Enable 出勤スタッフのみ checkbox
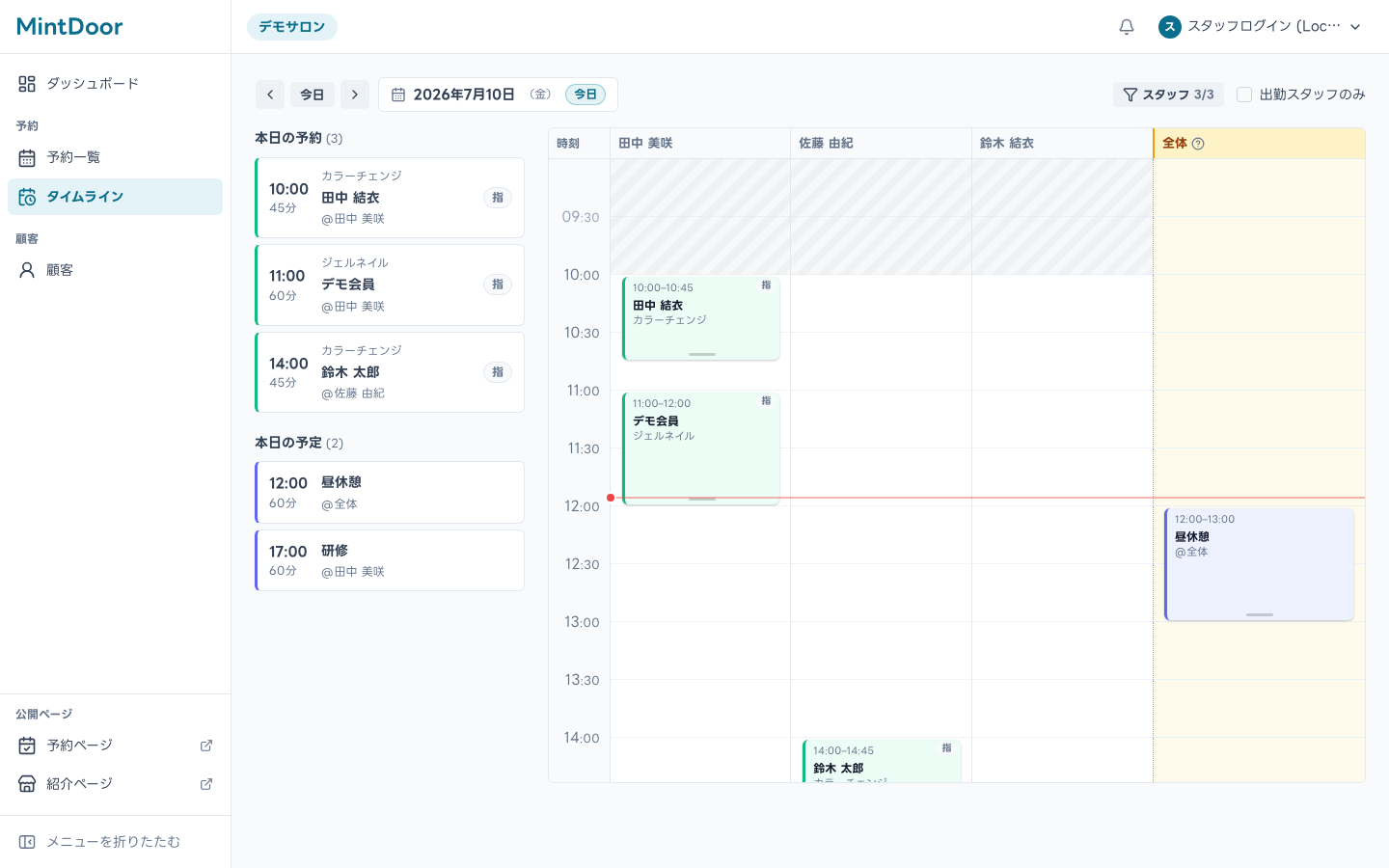1389x868 pixels. point(1244,95)
